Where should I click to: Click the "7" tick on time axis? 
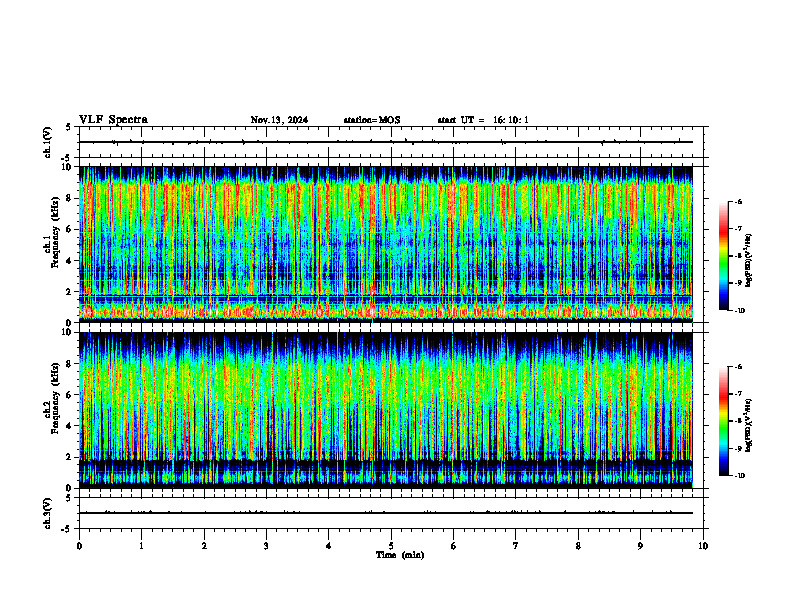point(516,546)
